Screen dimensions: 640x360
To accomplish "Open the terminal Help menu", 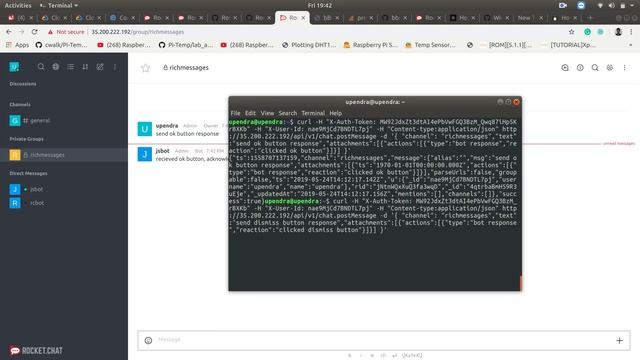I will (336, 113).
